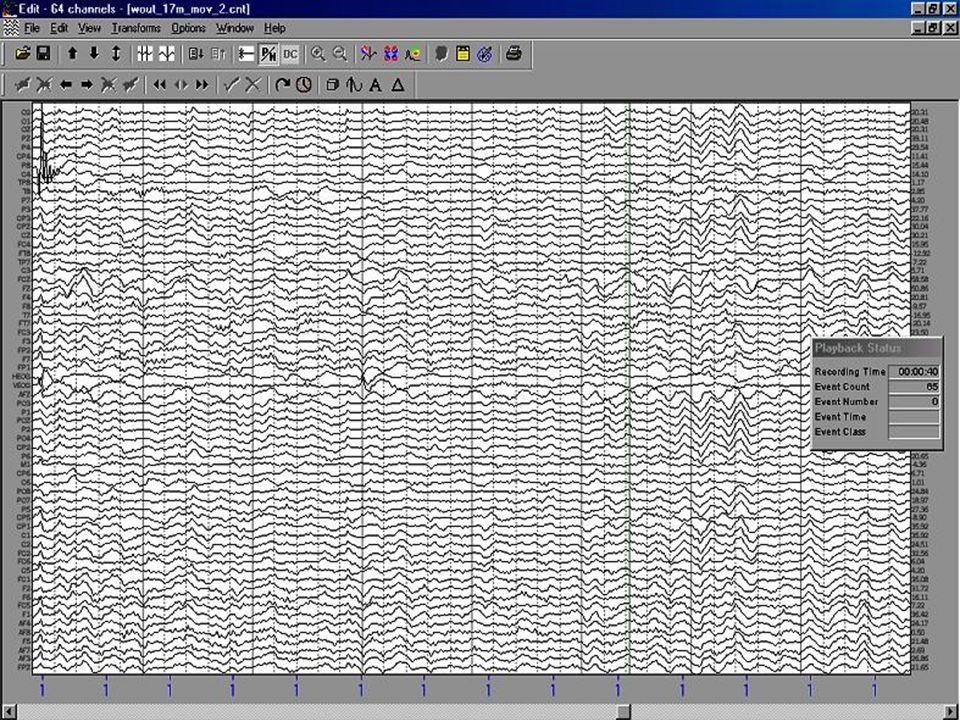Click the head silhouette icon
The image size is (960, 720).
point(441,54)
